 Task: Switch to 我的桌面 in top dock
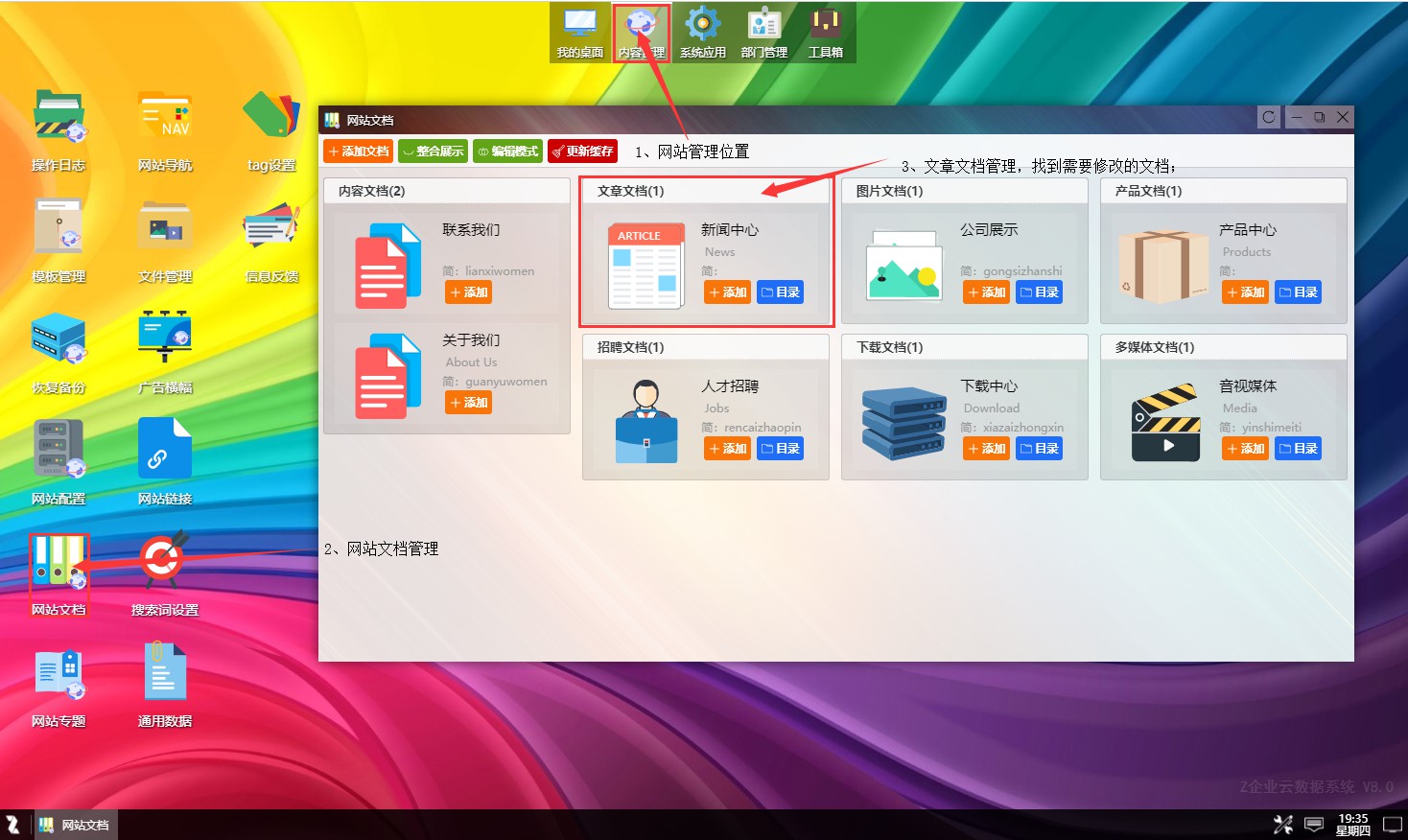pos(580,33)
